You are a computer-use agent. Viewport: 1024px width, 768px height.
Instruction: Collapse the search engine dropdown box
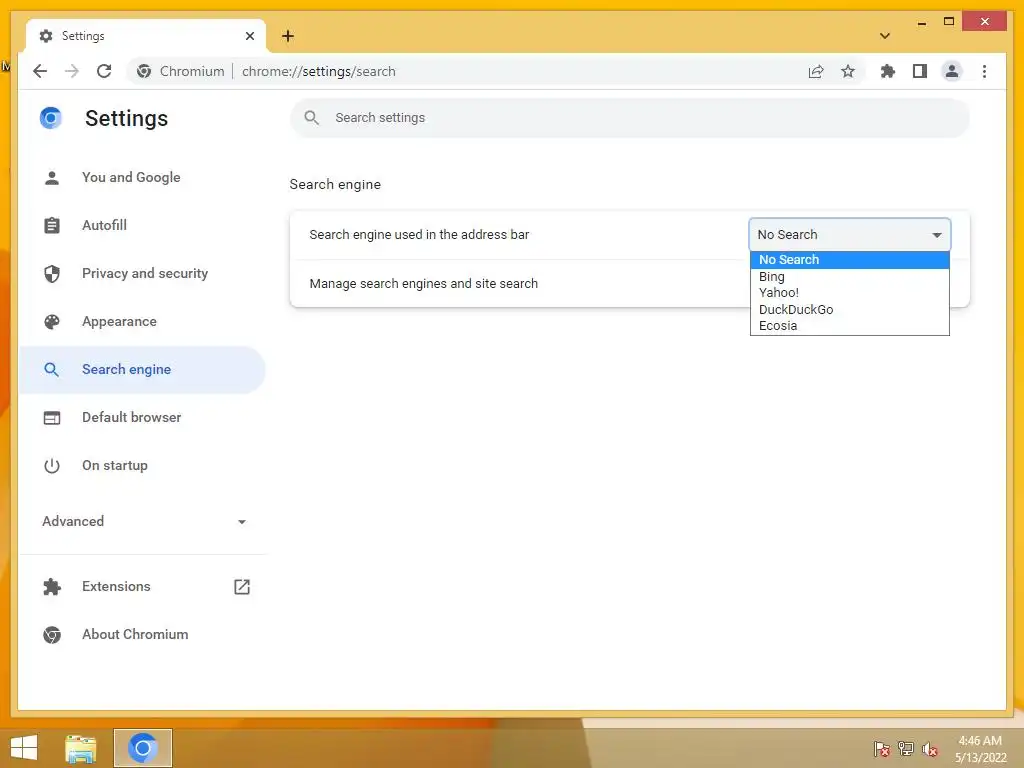tap(850, 234)
